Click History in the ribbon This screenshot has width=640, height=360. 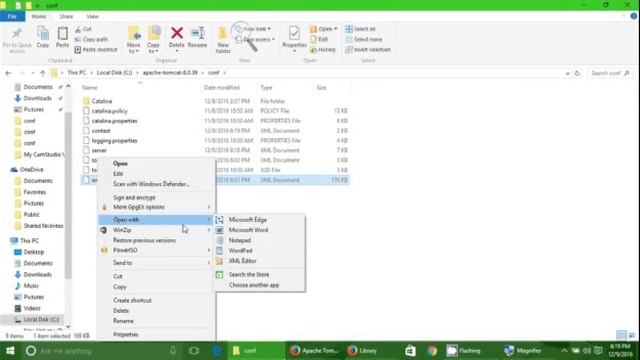tap(322, 49)
